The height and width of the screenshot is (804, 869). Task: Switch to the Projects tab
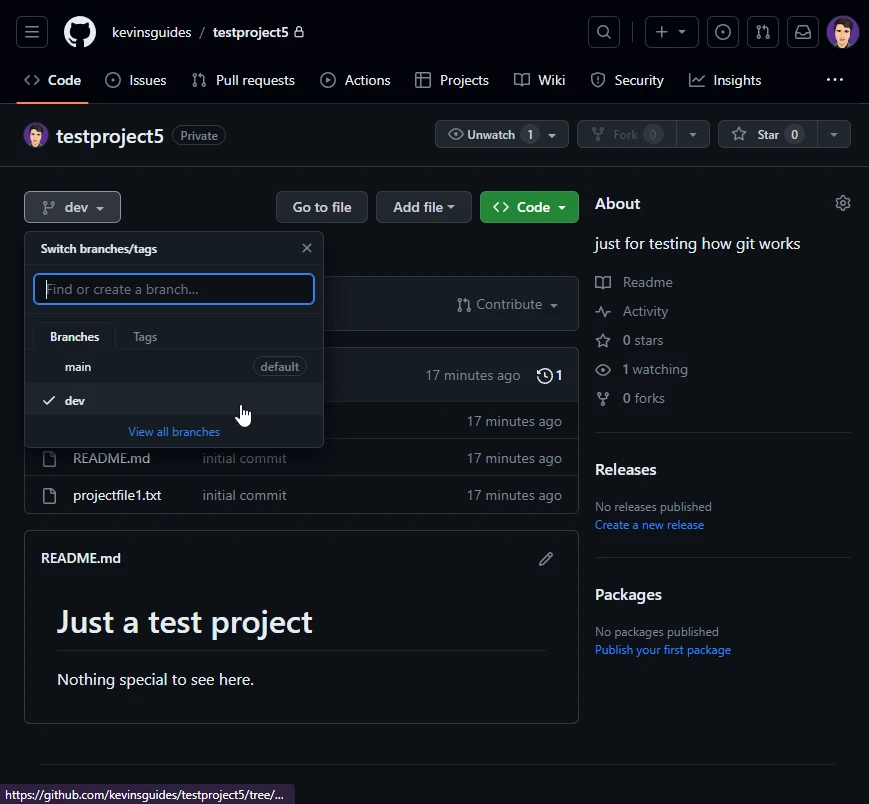coord(452,80)
